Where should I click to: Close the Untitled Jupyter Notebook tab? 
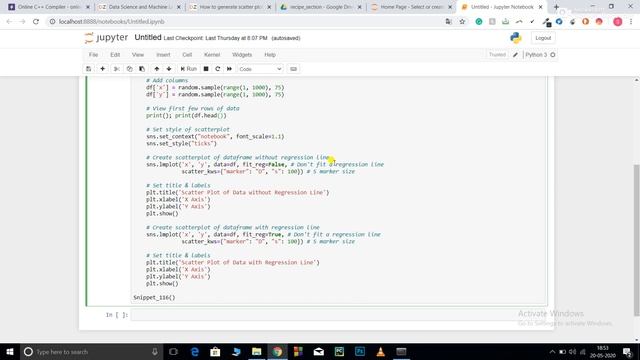(x=540, y=7)
